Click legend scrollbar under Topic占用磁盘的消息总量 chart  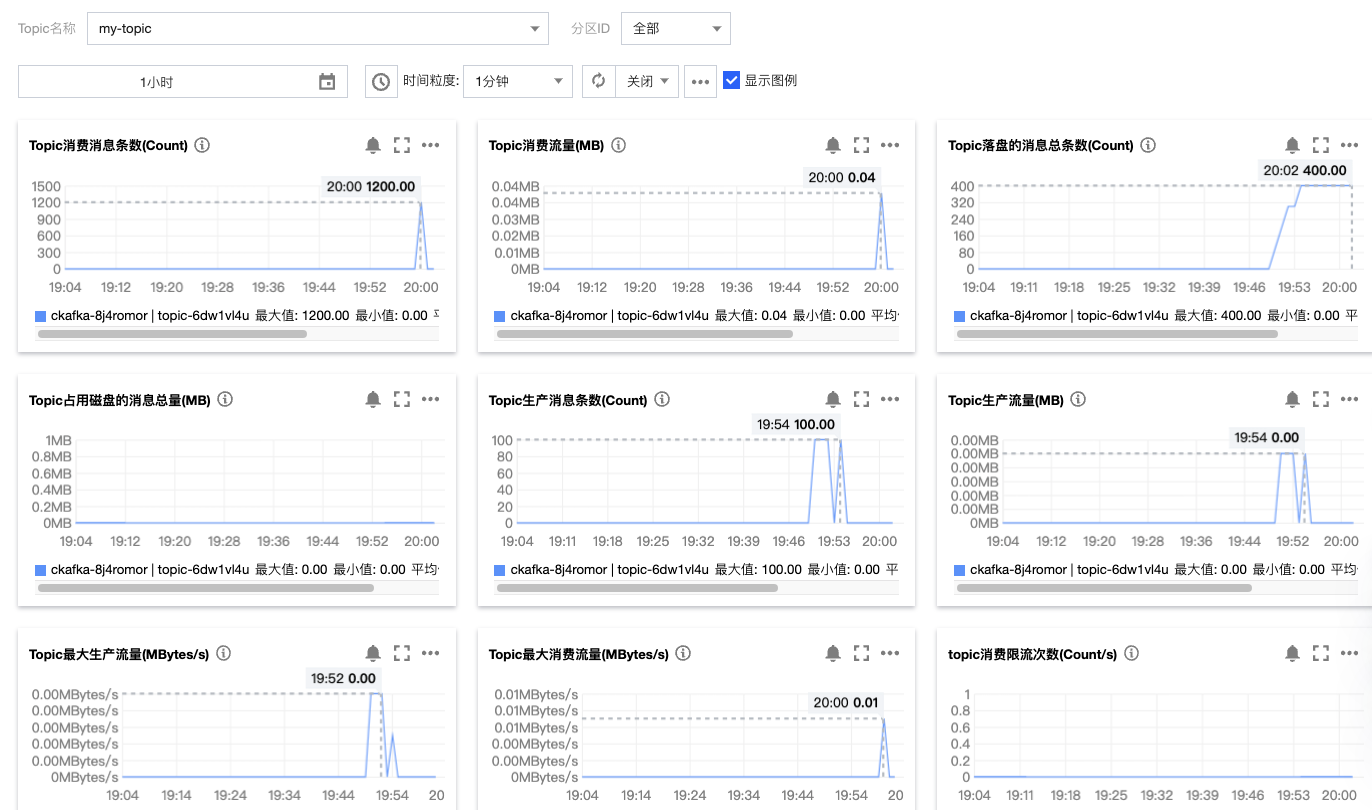coord(205,588)
